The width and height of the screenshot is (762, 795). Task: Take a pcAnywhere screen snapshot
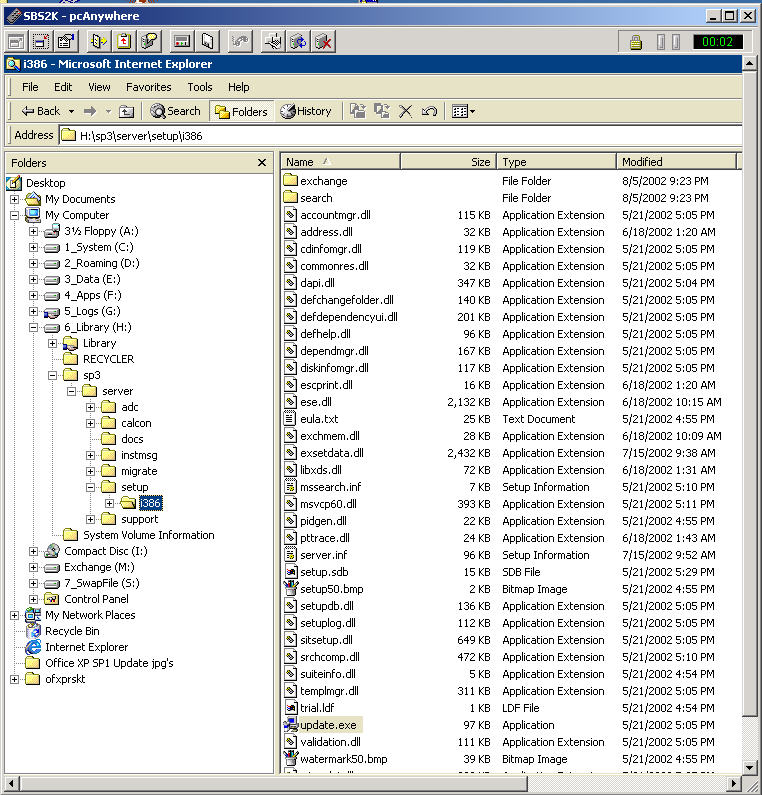click(x=207, y=42)
